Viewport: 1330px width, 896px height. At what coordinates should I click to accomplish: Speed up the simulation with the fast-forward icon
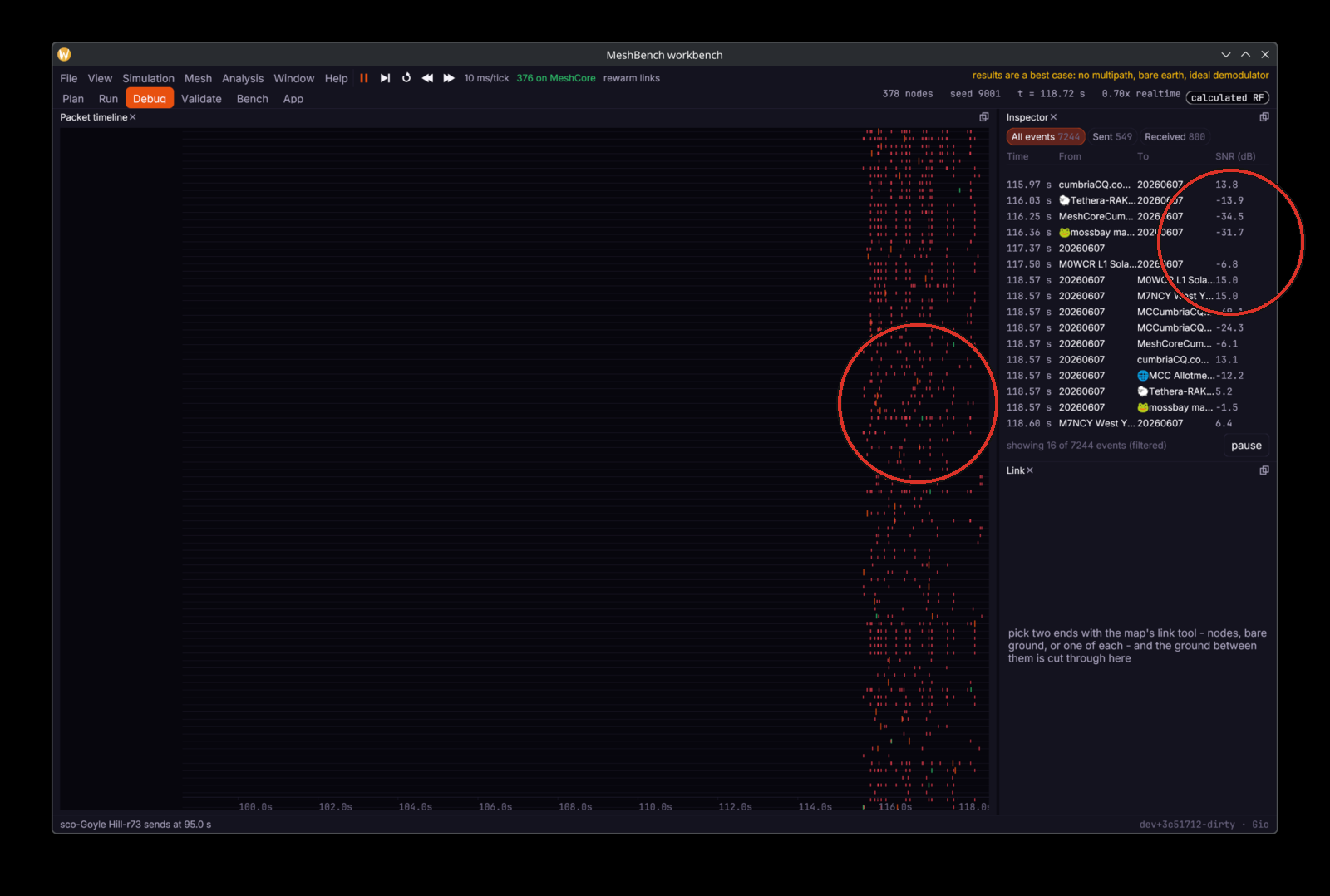click(x=449, y=78)
